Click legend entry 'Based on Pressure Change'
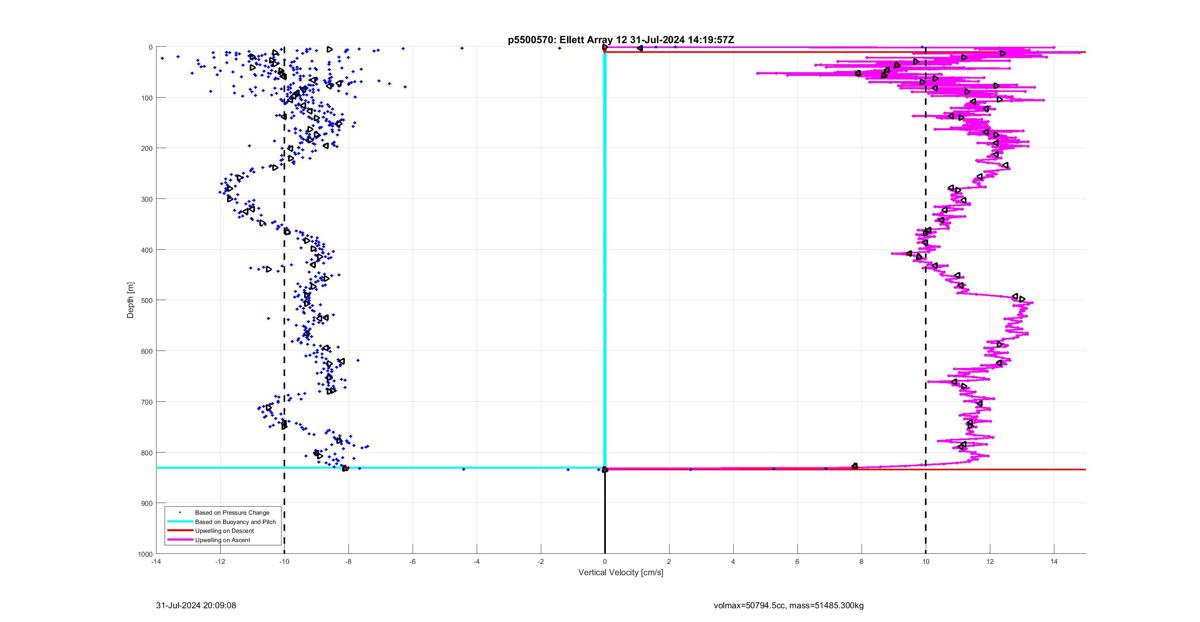The height and width of the screenshot is (622, 1200). point(232,513)
